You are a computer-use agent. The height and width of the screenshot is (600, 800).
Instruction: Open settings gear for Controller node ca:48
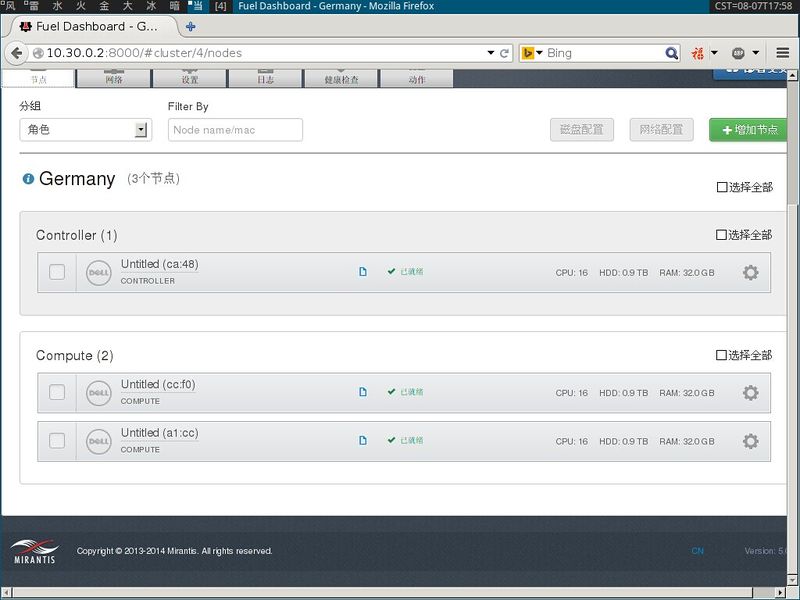point(750,273)
